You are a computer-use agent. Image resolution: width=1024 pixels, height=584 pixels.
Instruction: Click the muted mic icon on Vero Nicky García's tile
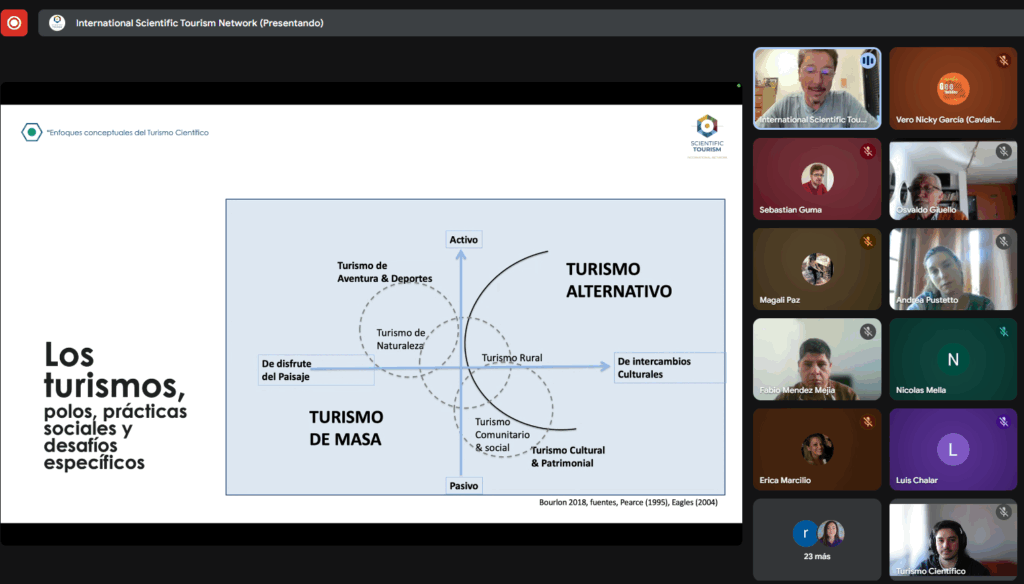click(x=1003, y=61)
